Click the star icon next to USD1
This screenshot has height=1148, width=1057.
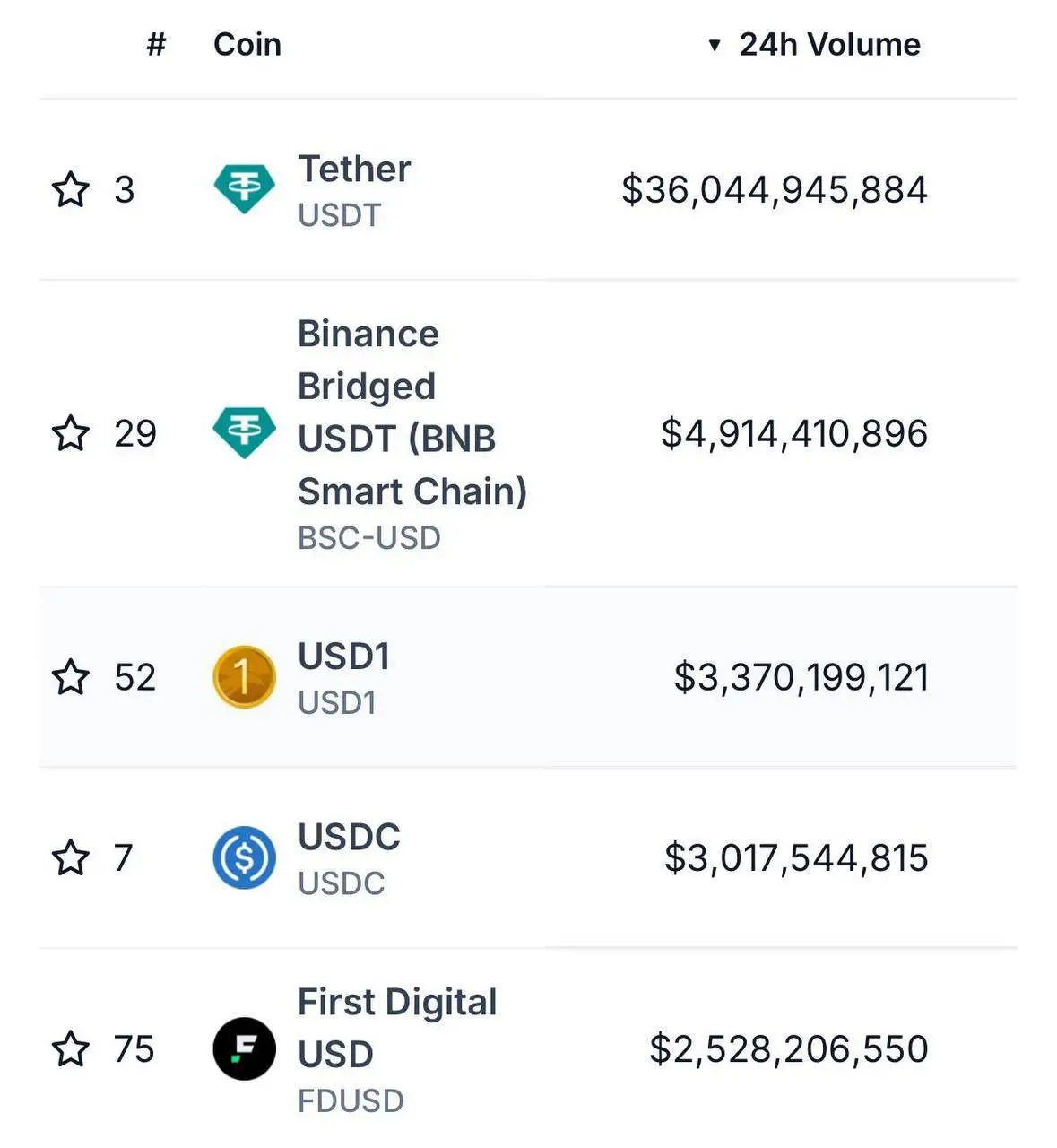point(72,678)
